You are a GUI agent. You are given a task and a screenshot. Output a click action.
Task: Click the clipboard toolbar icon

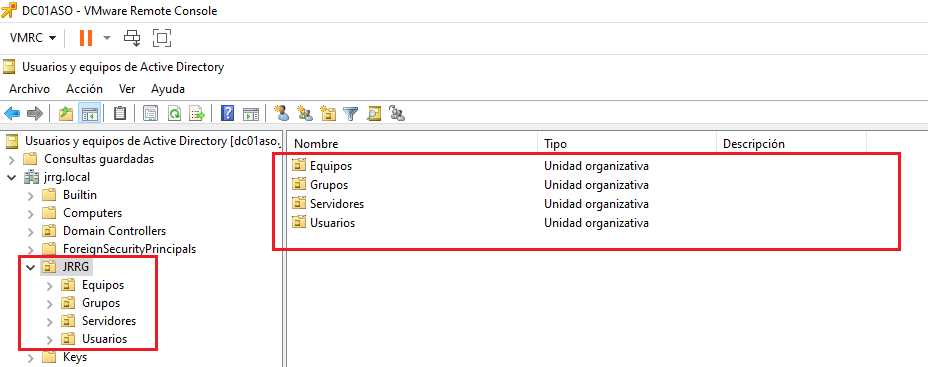(120, 113)
